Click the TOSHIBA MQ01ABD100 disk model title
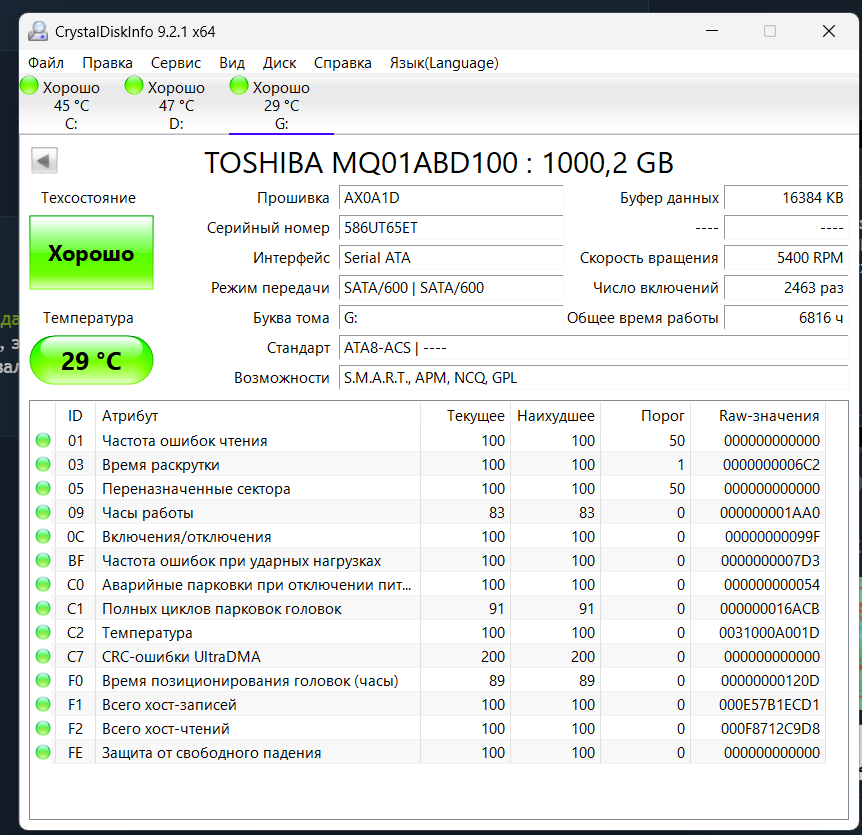This screenshot has width=862, height=835. coord(439,162)
